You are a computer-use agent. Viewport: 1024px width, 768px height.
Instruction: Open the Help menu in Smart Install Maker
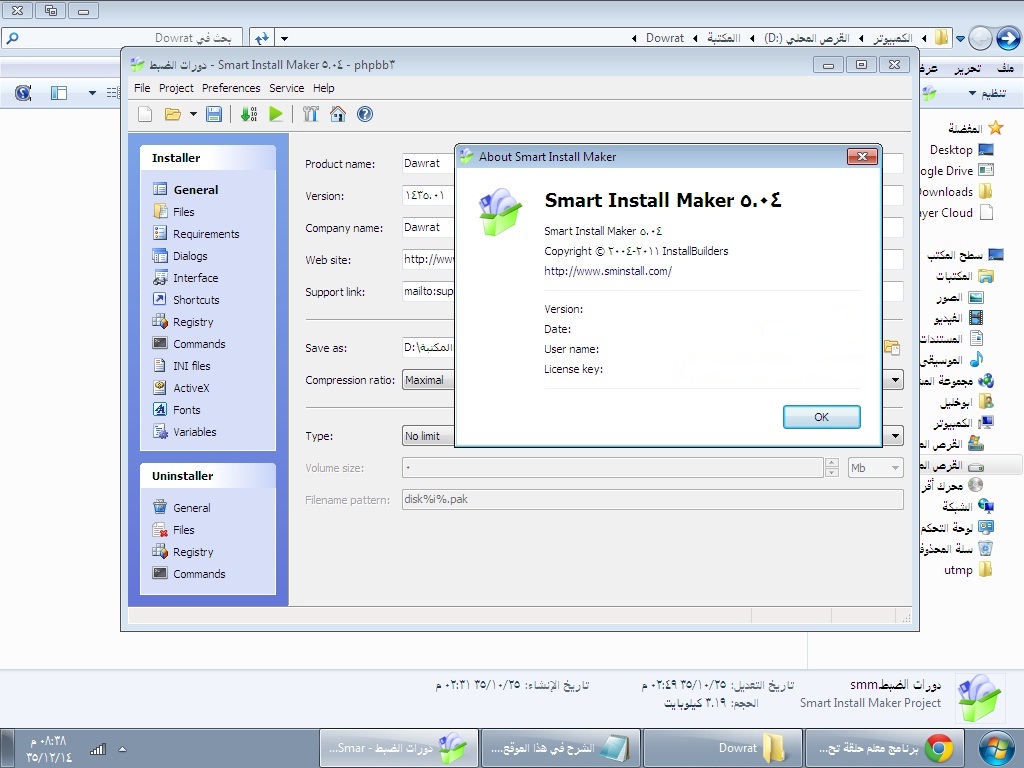click(323, 88)
